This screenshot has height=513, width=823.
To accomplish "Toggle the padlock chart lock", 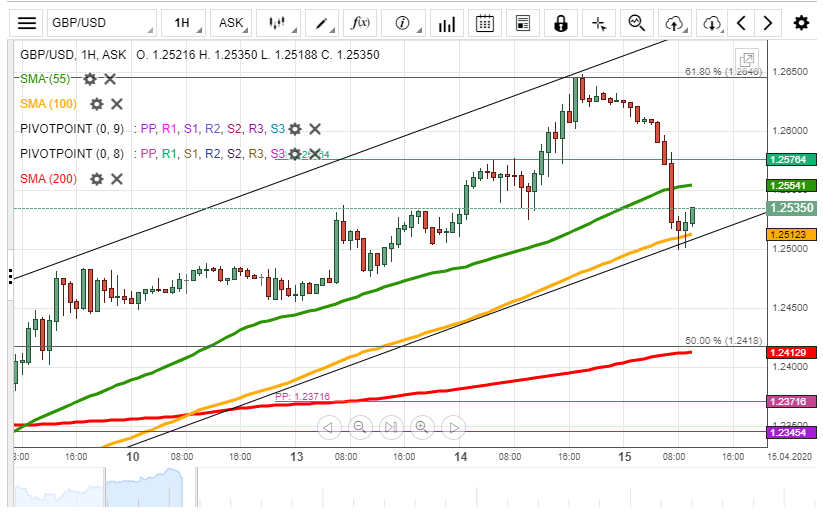I will (561, 23).
